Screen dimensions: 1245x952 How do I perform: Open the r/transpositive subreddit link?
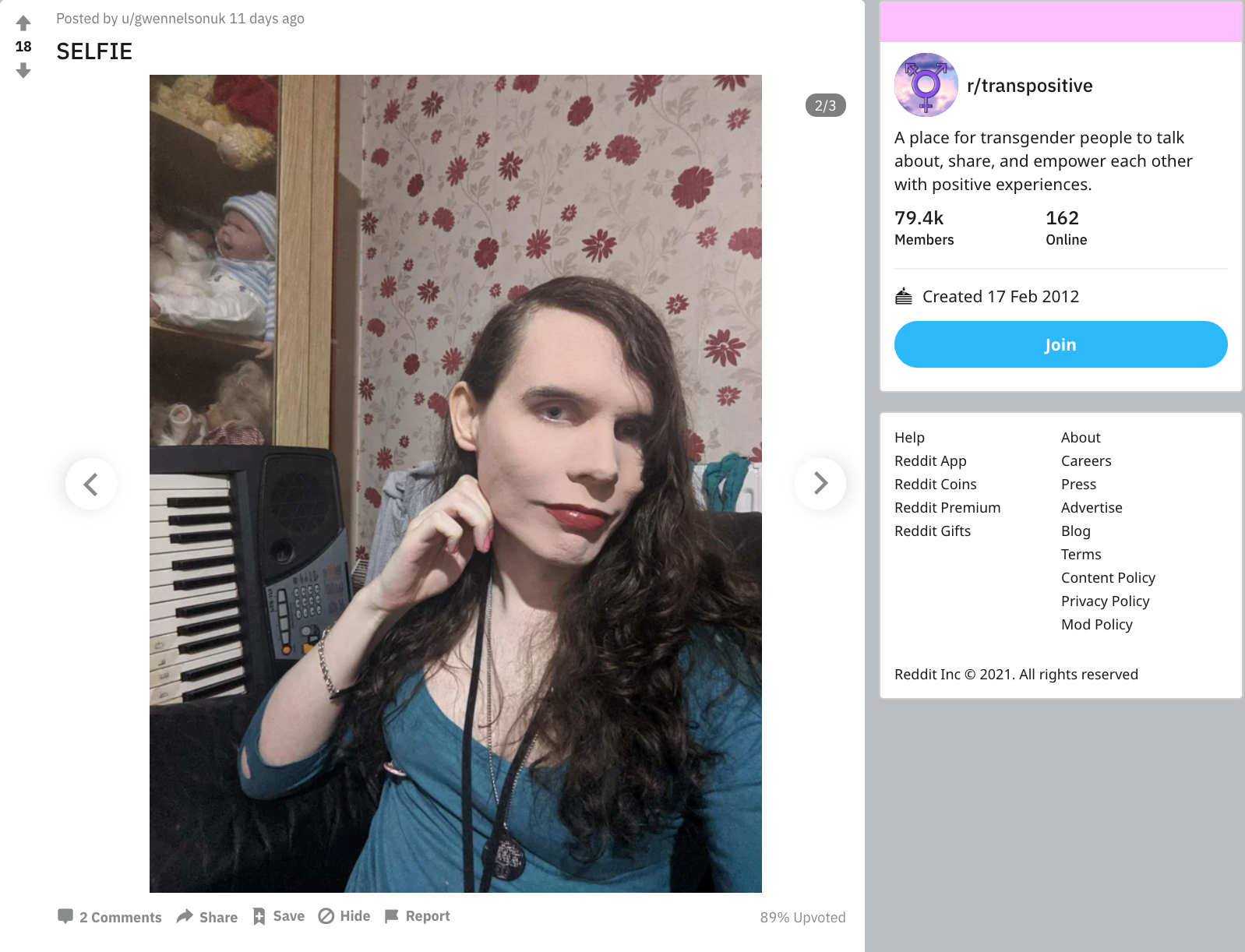[1030, 86]
